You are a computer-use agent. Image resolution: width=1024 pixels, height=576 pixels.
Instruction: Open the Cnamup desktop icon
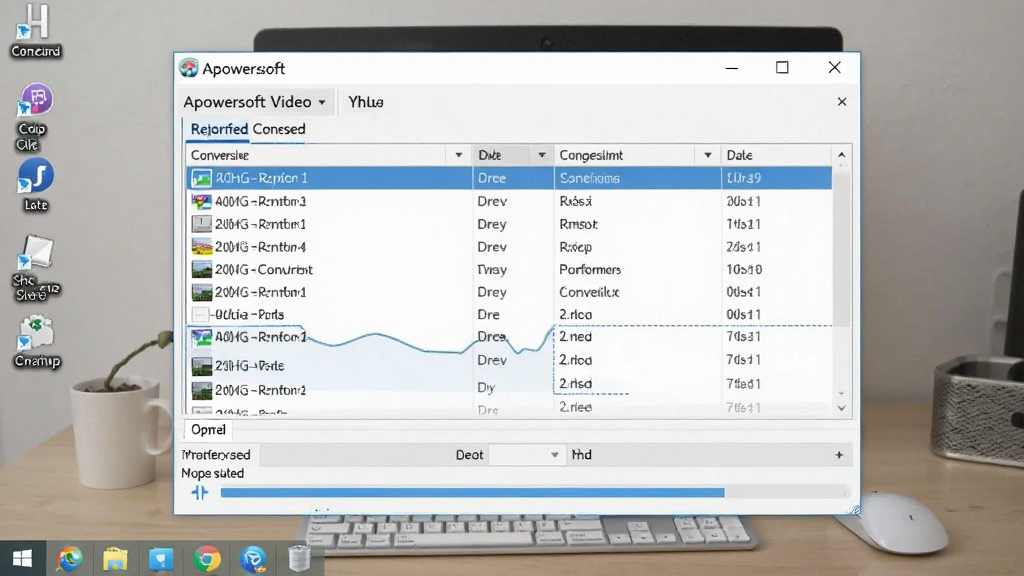tap(37, 342)
